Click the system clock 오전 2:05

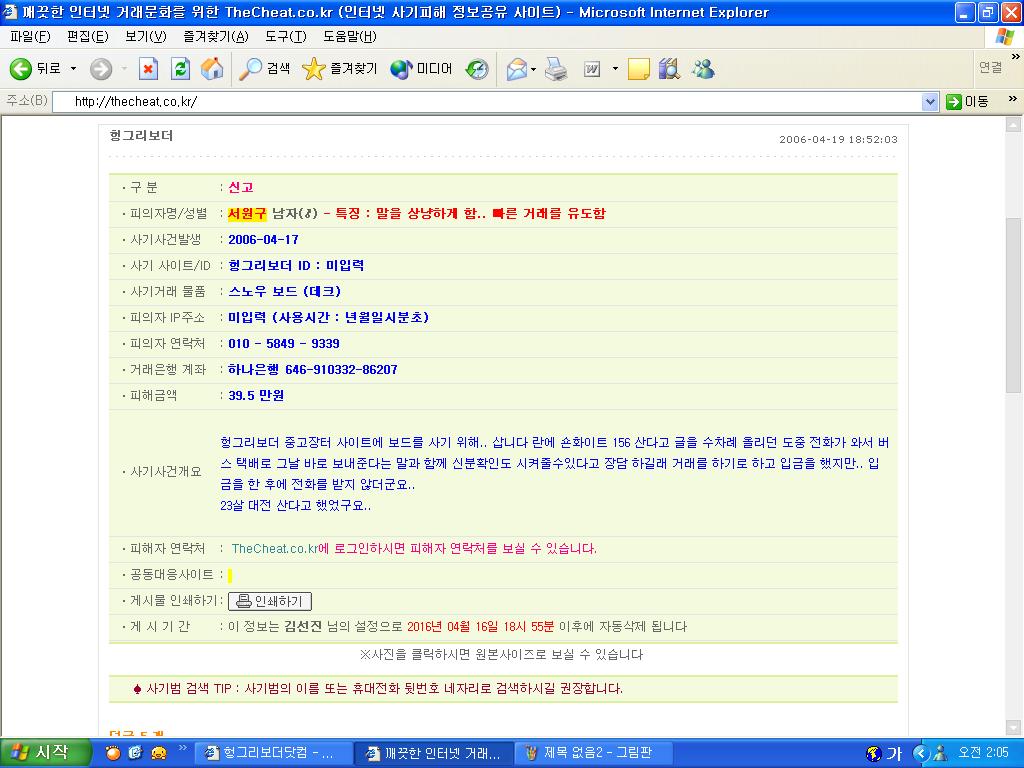coord(983,753)
